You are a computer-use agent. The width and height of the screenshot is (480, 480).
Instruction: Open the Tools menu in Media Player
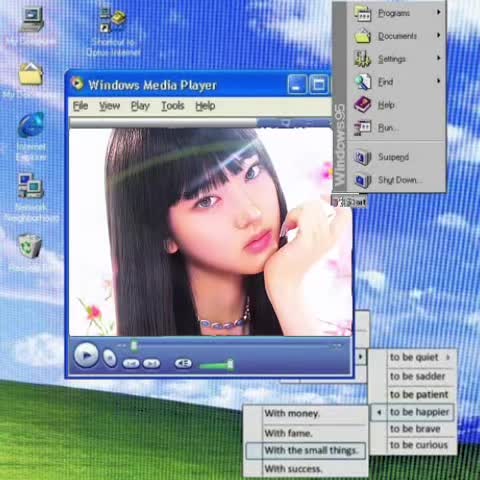pyautogui.click(x=172, y=106)
